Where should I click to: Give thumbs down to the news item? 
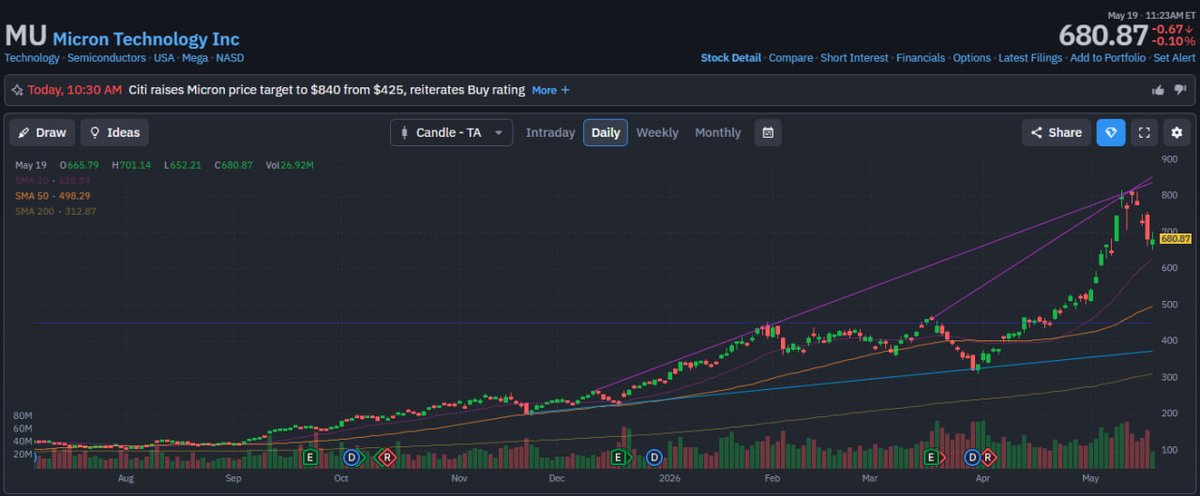1180,90
